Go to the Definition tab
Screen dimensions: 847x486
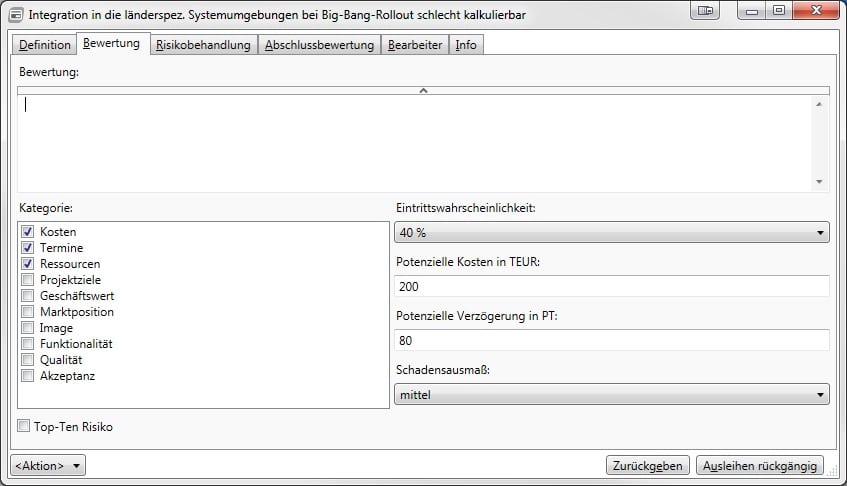(x=45, y=45)
